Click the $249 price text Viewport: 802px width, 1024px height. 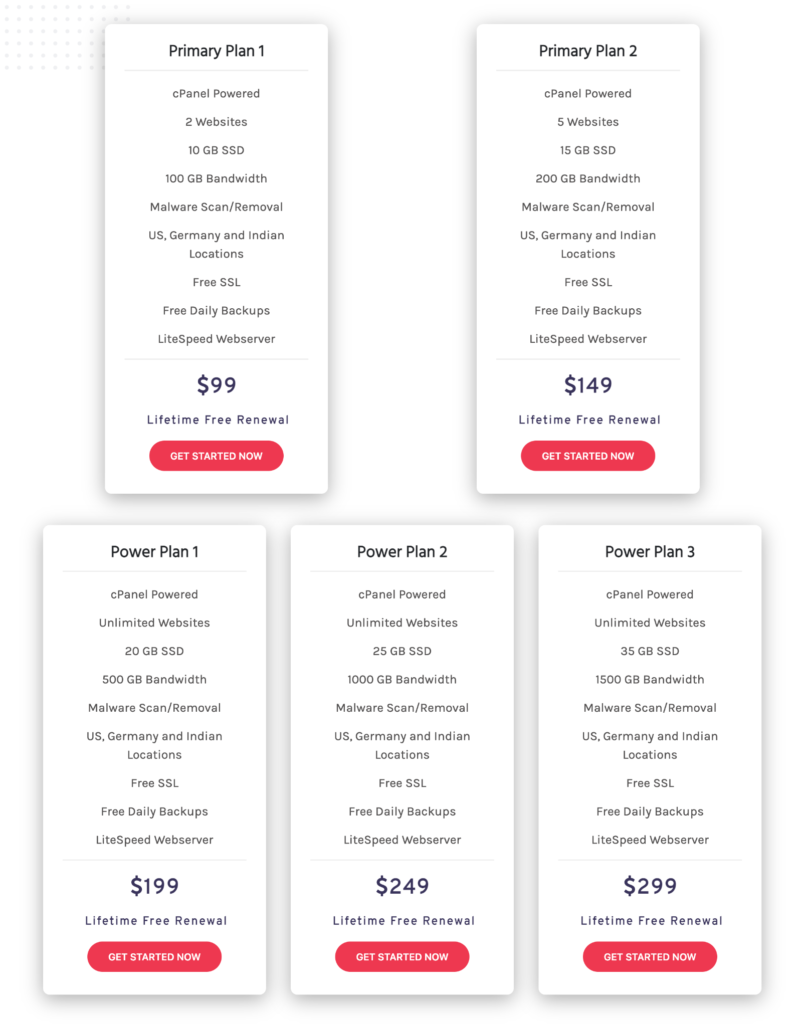(x=402, y=886)
